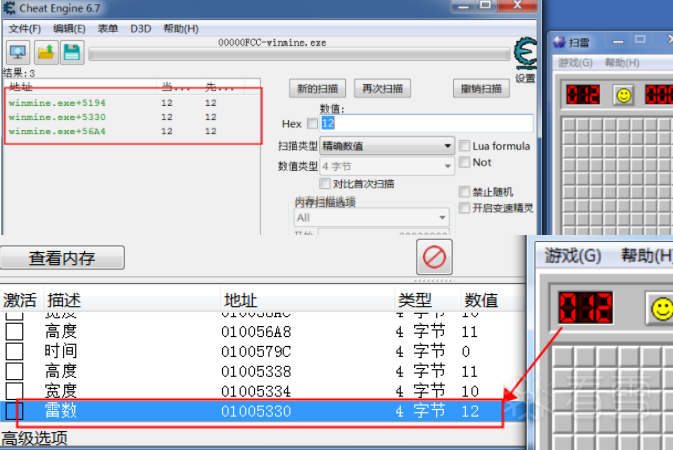The width and height of the screenshot is (673, 450).
Task: Click the 激活 column header
Action: pyautogui.click(x=20, y=300)
